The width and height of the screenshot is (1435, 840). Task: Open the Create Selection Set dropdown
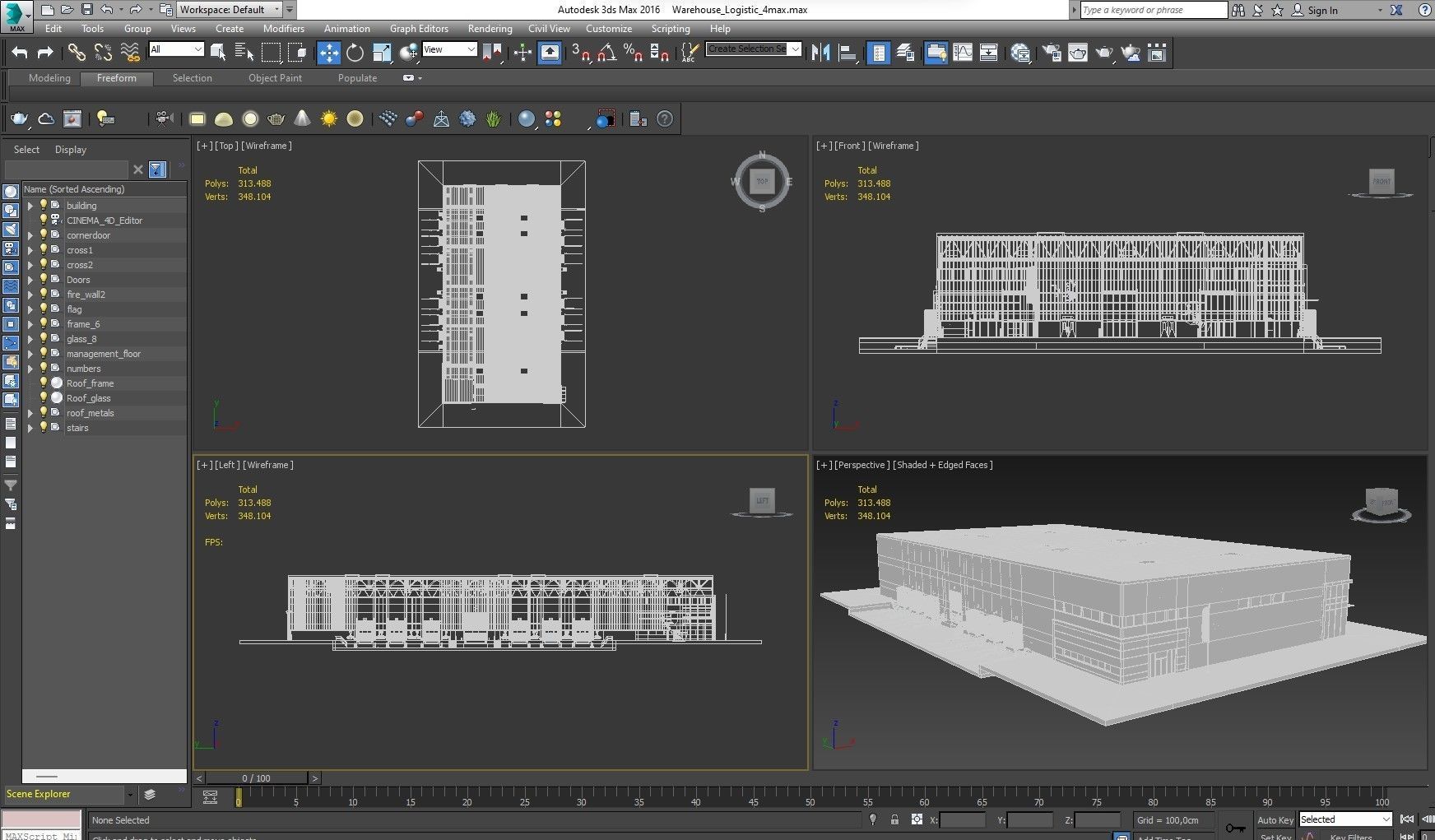pyautogui.click(x=754, y=49)
